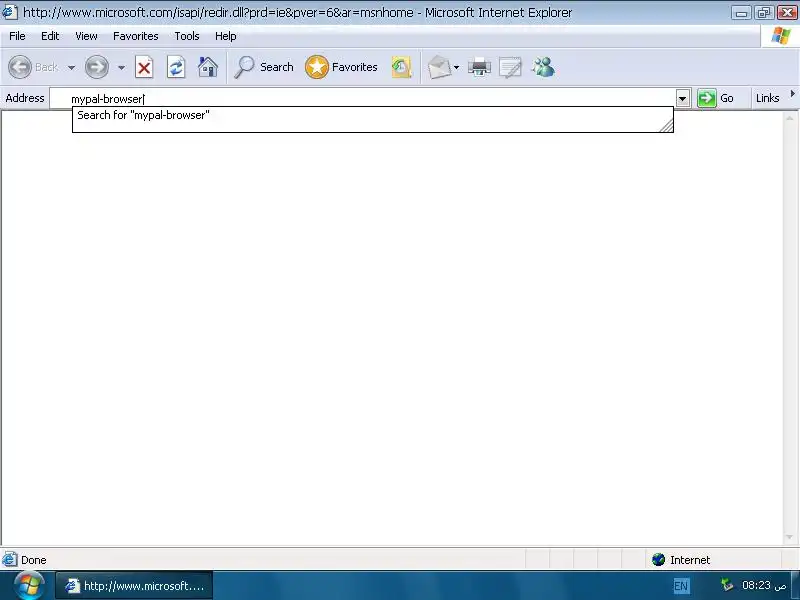The height and width of the screenshot is (600, 800).
Task: Expand the Address bar dropdown list
Action: [683, 98]
